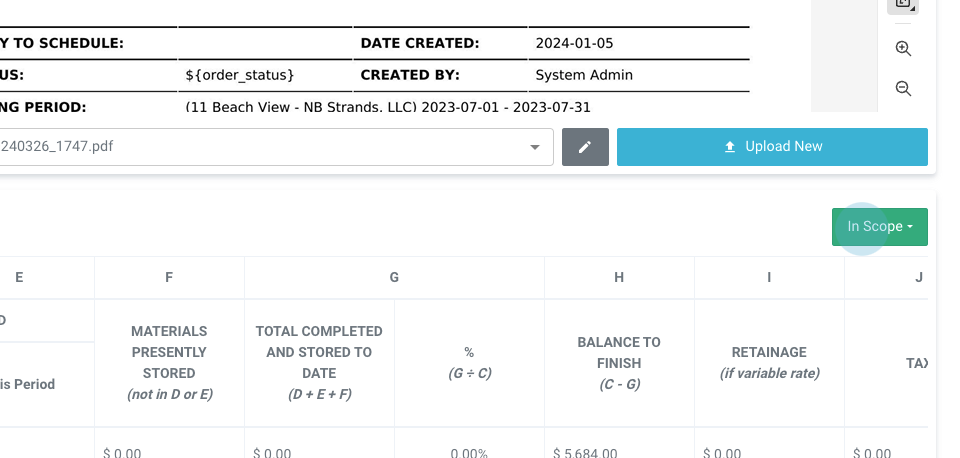The width and height of the screenshot is (960, 458).
Task: Click the System Admin created-by value
Action: coord(584,75)
